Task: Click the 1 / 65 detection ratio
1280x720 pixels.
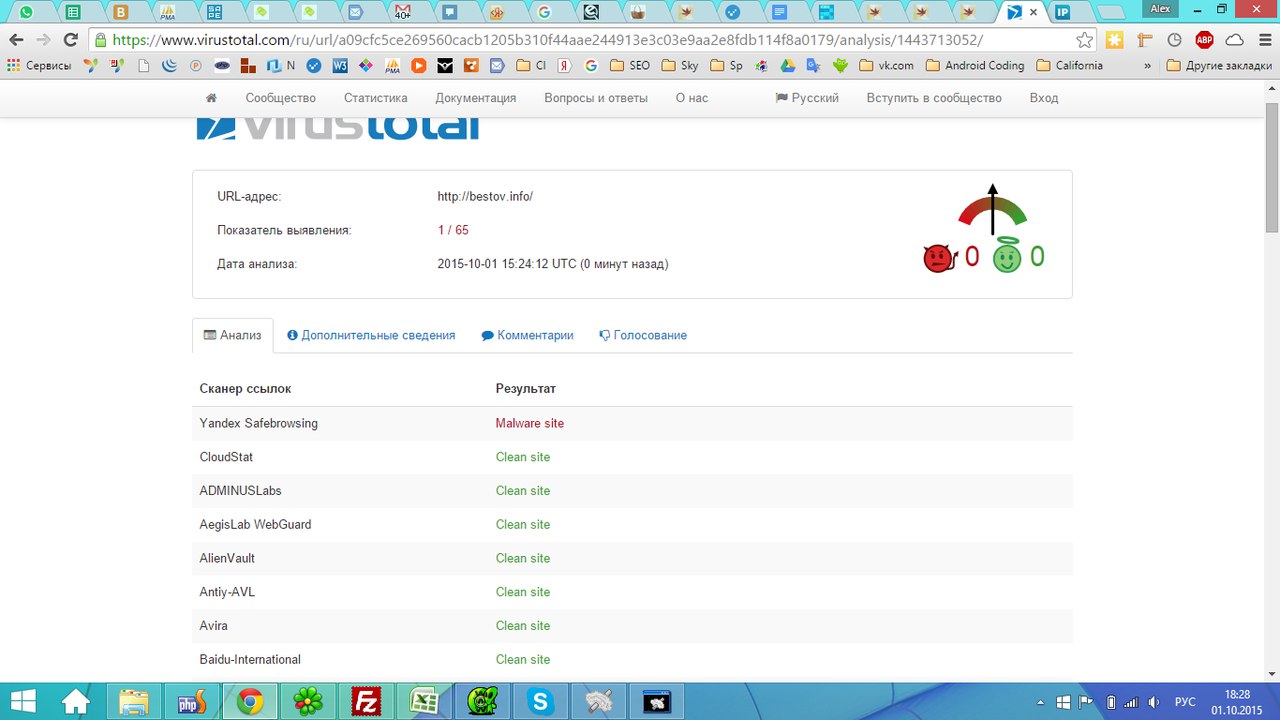Action: (x=453, y=230)
